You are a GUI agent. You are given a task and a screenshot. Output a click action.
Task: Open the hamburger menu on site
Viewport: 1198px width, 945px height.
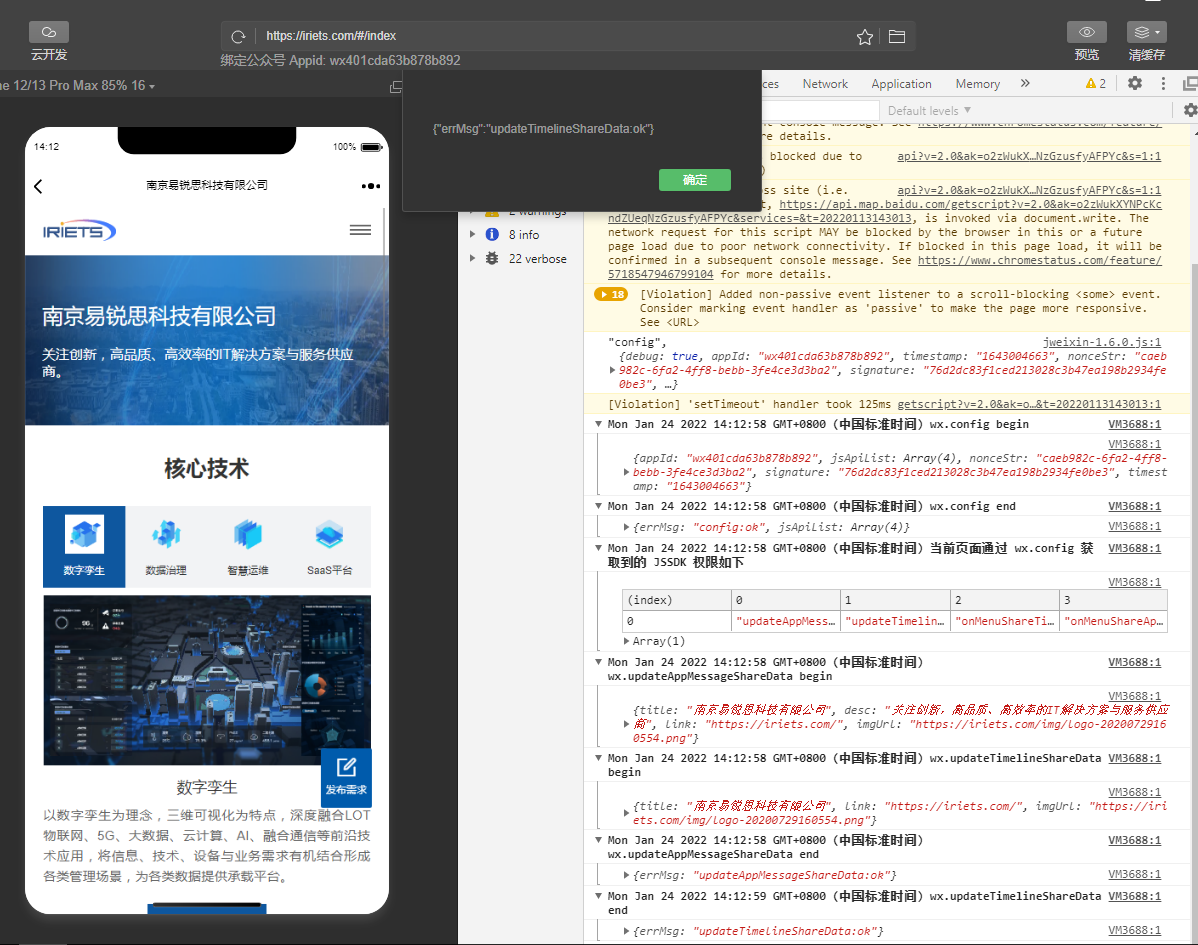(360, 230)
